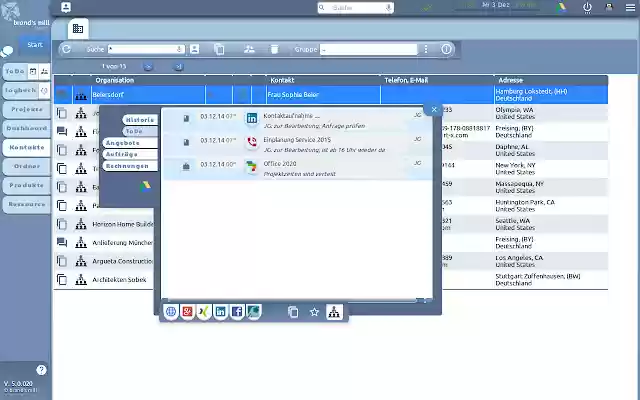640x400 pixels.
Task: Open the chat bubbles icon in sidebar
Action: coord(7,52)
